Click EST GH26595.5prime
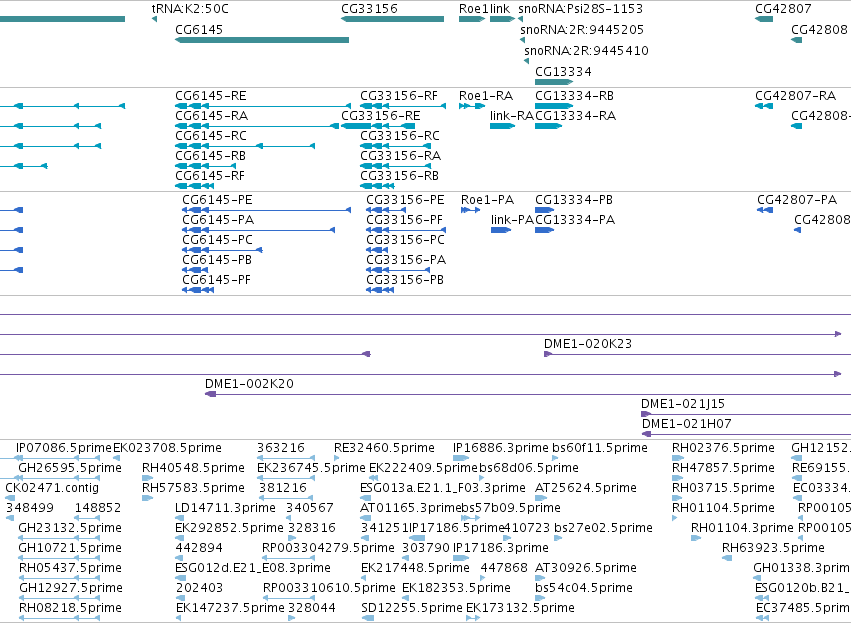This screenshot has height=623, width=851. tap(70, 468)
